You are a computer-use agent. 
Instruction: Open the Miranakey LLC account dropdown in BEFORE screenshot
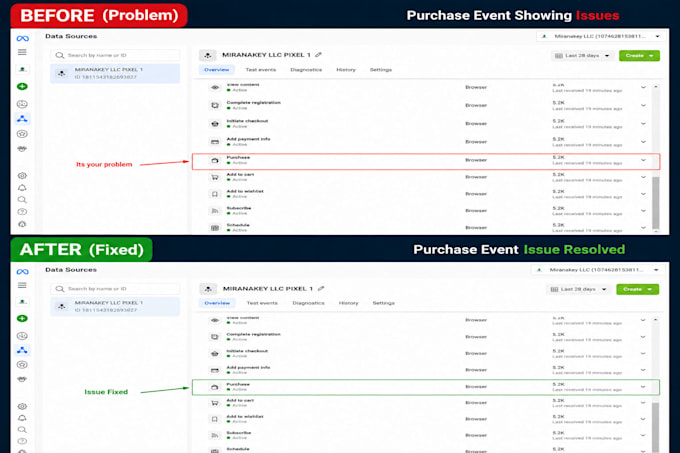click(x=601, y=36)
